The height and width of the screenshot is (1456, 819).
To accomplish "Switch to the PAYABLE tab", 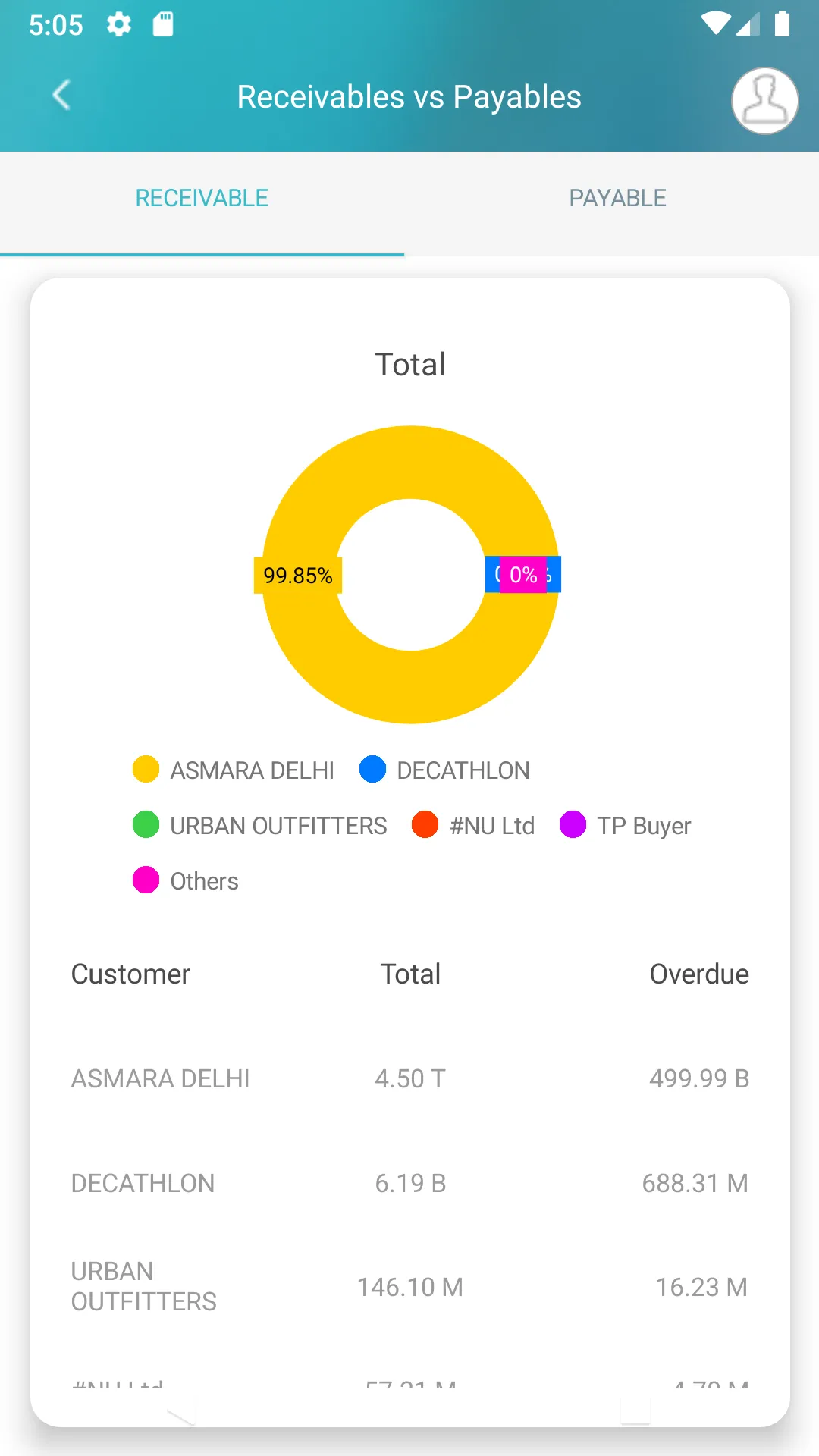I will (617, 199).
